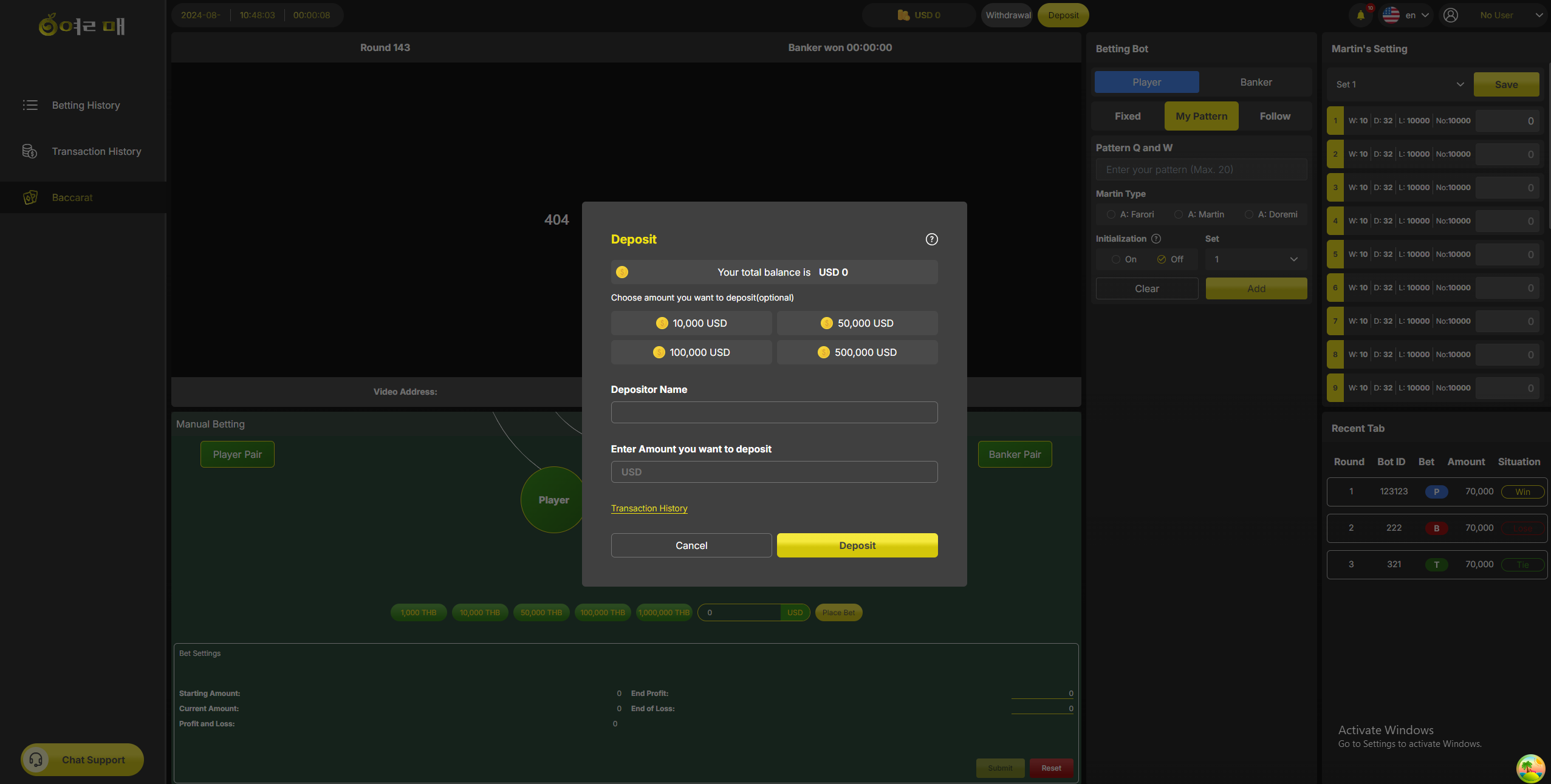Switch to the Follow tab
This screenshot has width=1551, height=784.
(x=1275, y=116)
